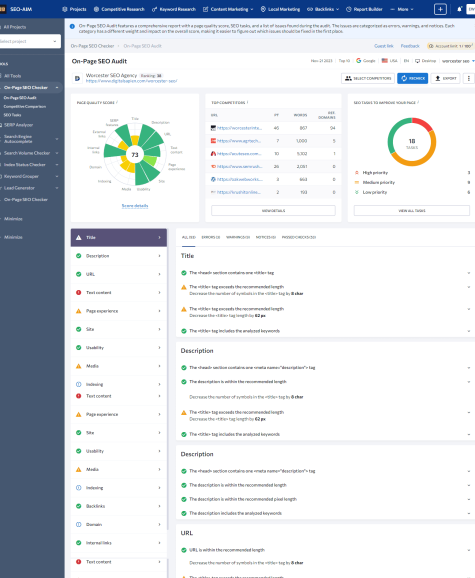This screenshot has height=578, width=475.
Task: Click the Local Marketing pin icon
Action: coord(263,9)
